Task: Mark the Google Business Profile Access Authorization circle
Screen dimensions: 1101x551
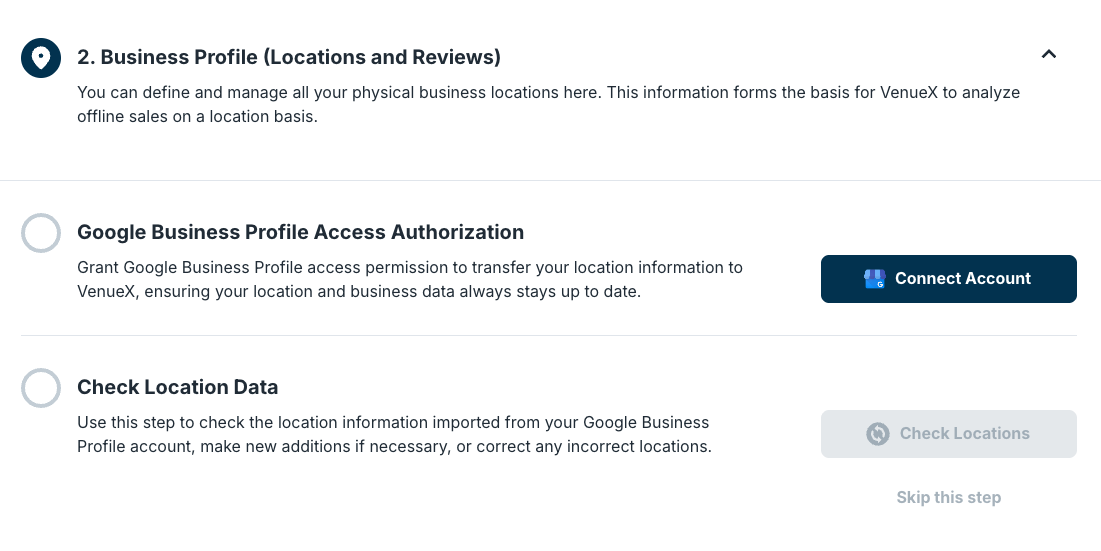Action: [x=41, y=232]
